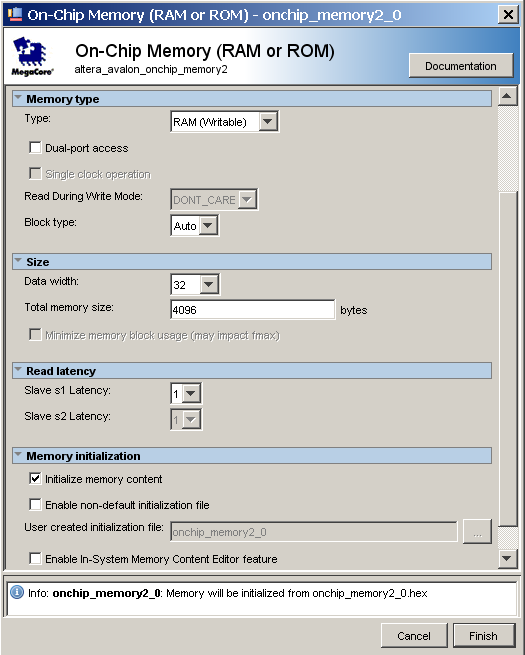Image resolution: width=525 pixels, height=655 pixels.
Task: Click the scrollbar down arrow
Action: tap(507, 559)
